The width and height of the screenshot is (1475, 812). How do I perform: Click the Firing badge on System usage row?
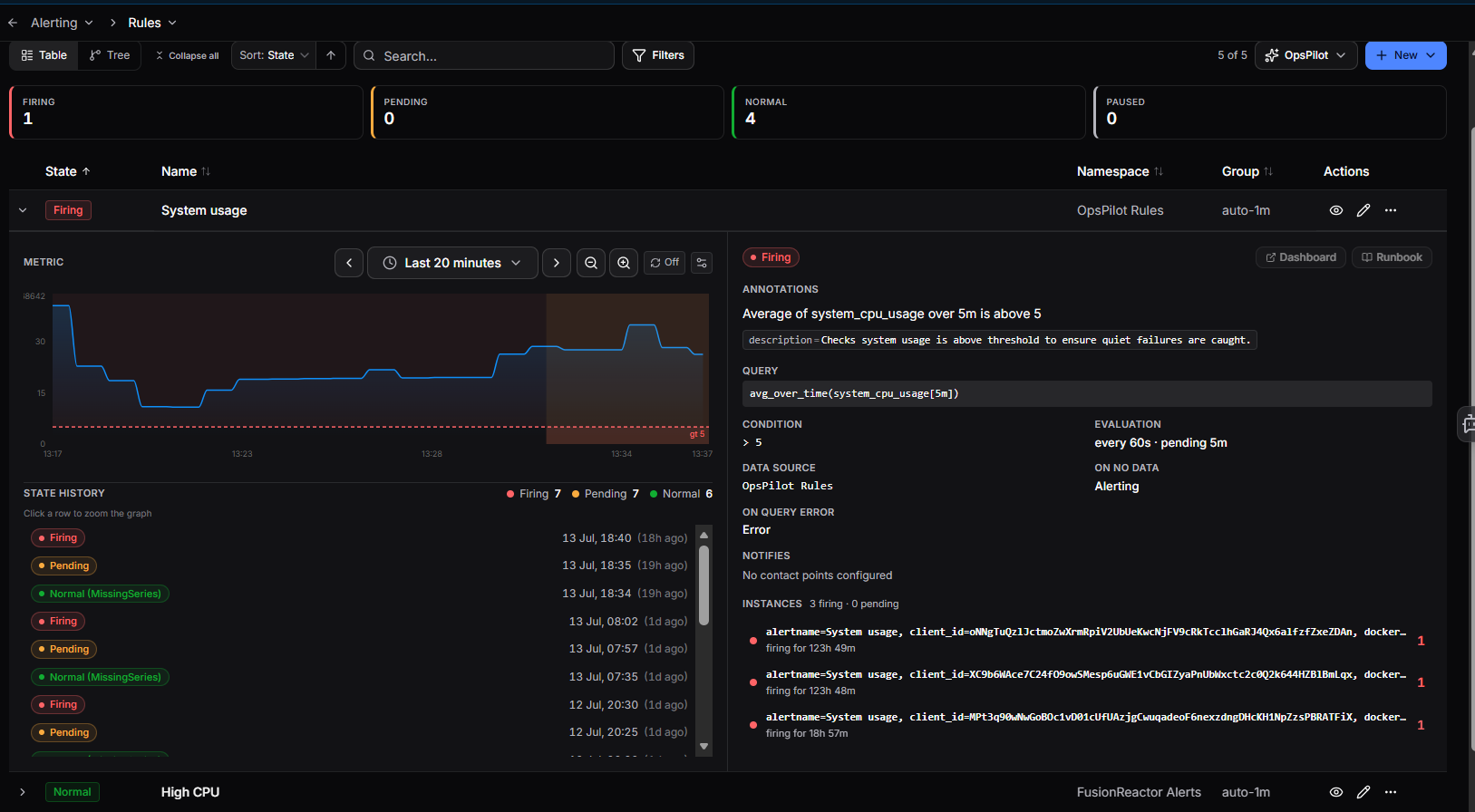tap(68, 210)
